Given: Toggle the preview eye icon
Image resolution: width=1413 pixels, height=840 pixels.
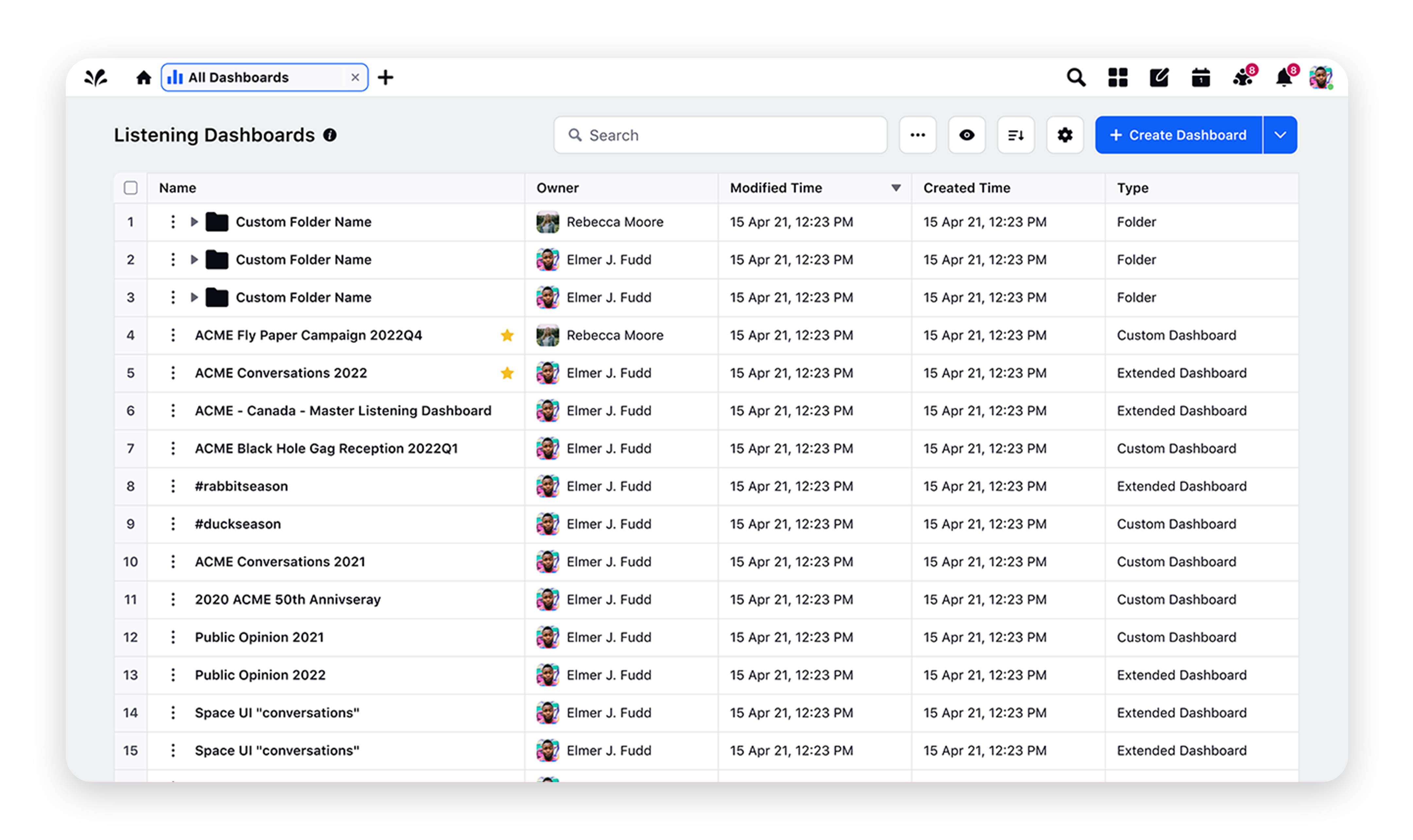Looking at the screenshot, I should coord(967,135).
